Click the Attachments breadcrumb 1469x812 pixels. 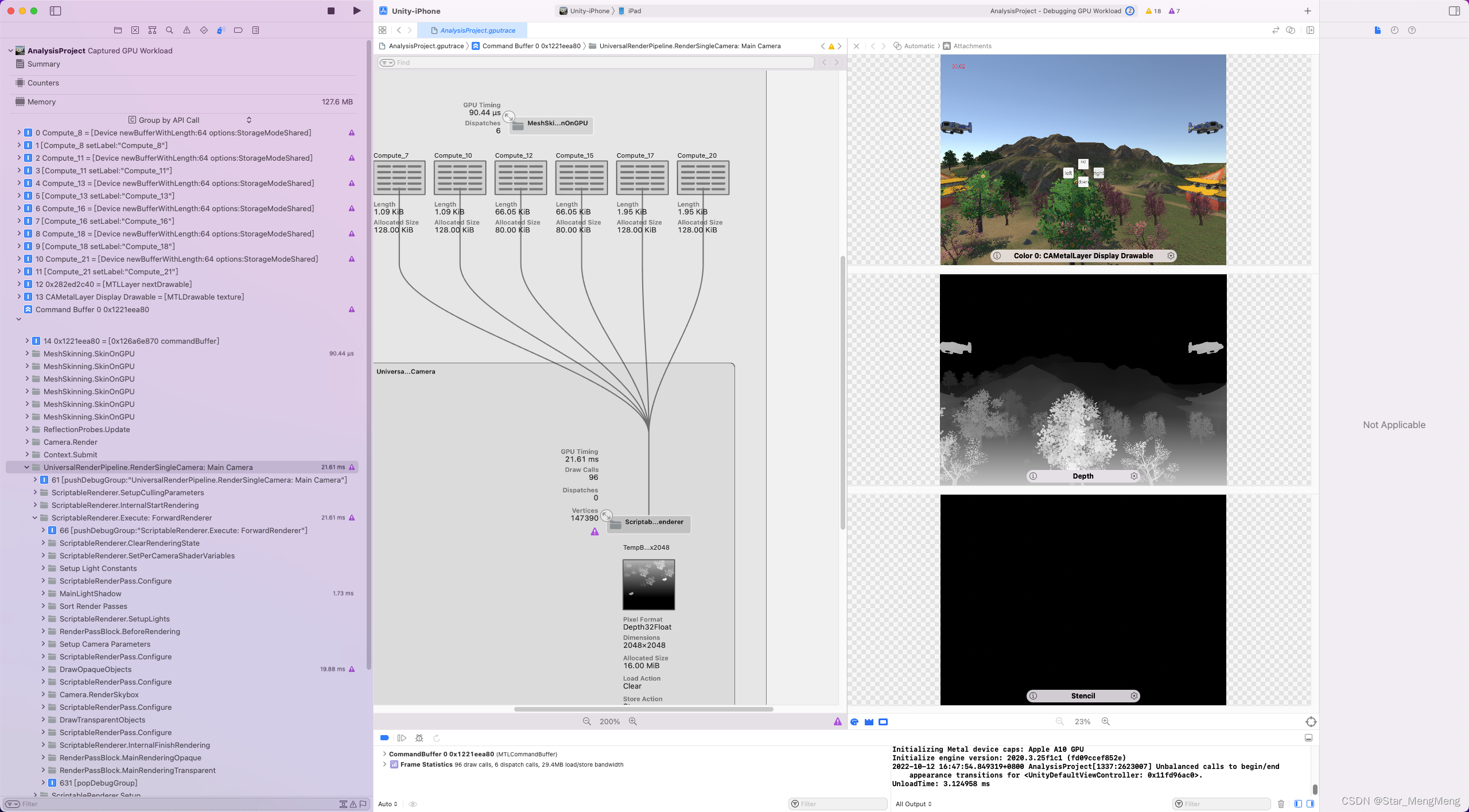click(971, 46)
